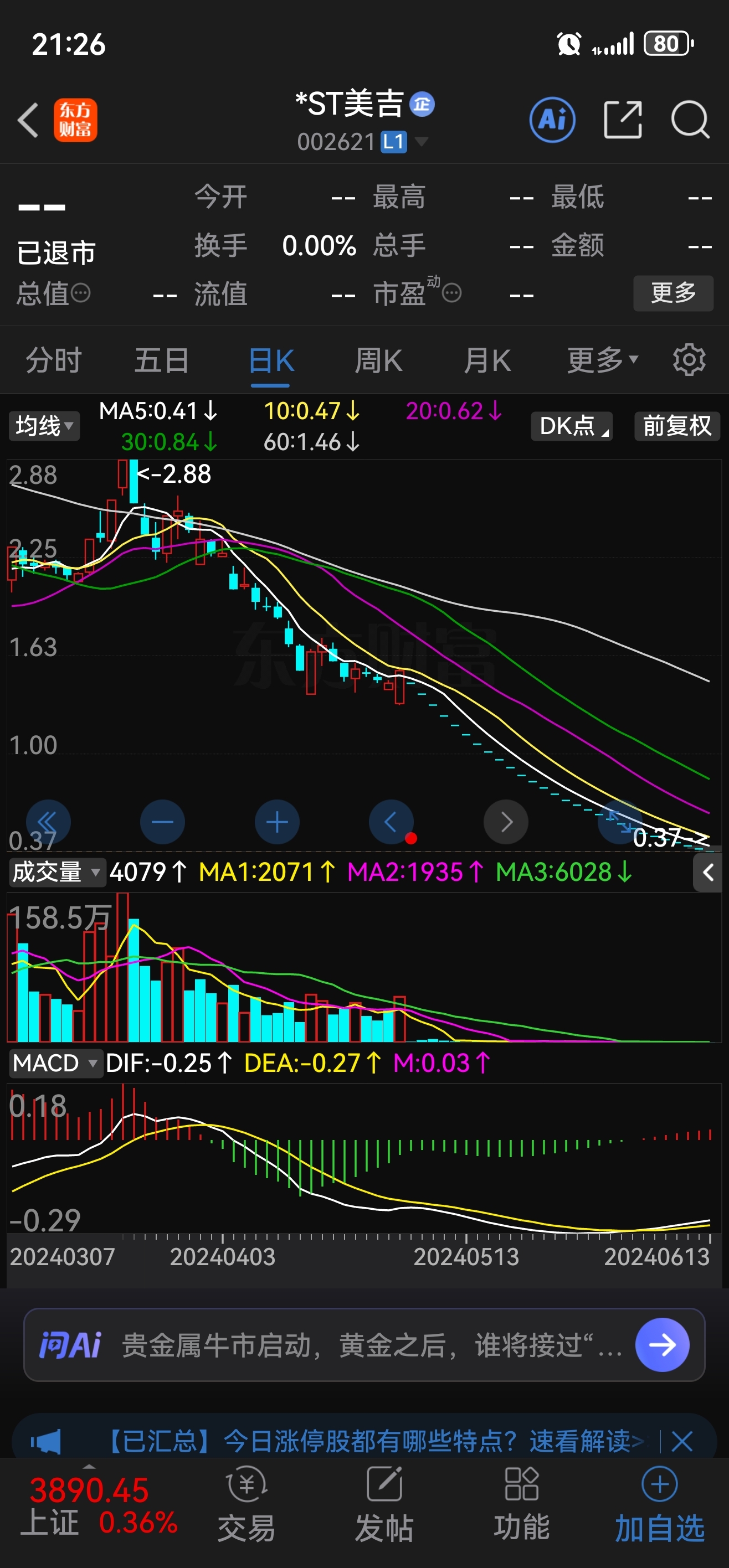Open DK点 selector

(572, 425)
